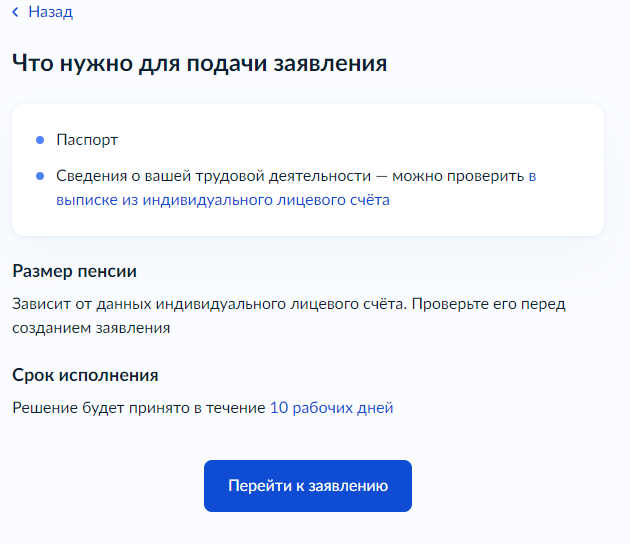Select the "Паспорт" list item text
The height and width of the screenshot is (544, 630).
(87, 141)
